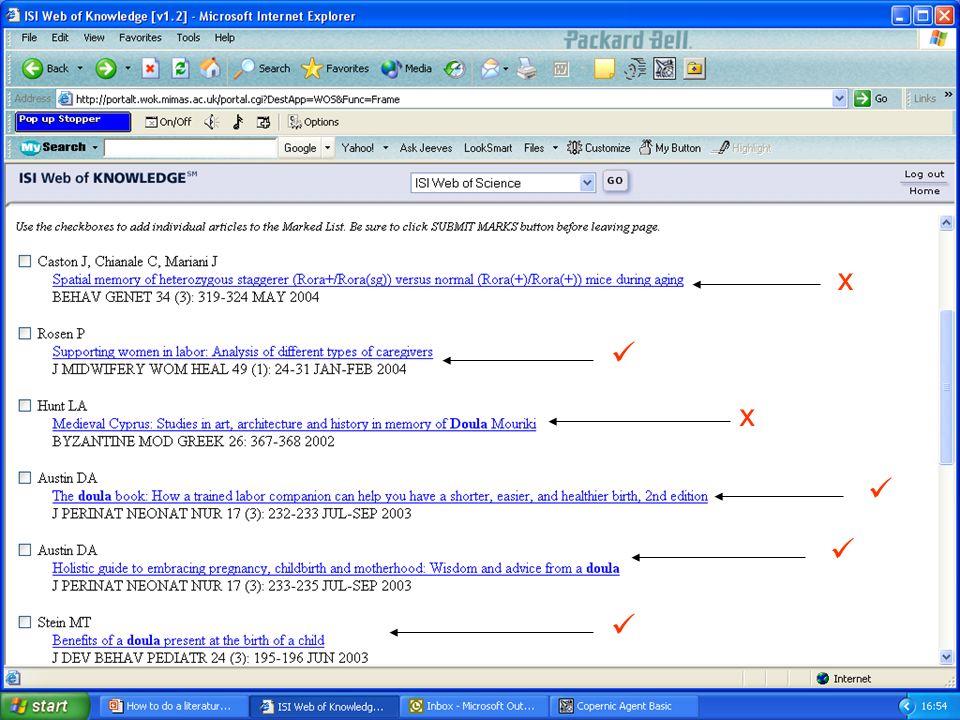Check the box for Austin DA doula book
Image resolution: width=960 pixels, height=720 pixels.
tap(24, 478)
